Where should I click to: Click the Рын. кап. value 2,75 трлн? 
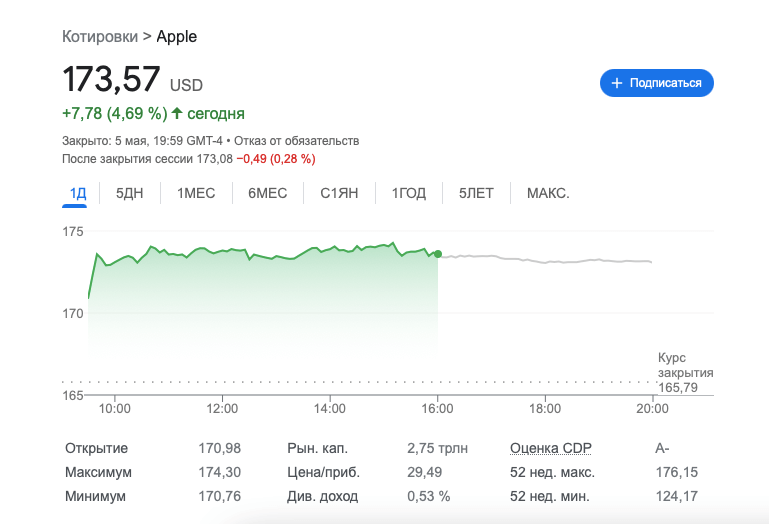pos(437,448)
